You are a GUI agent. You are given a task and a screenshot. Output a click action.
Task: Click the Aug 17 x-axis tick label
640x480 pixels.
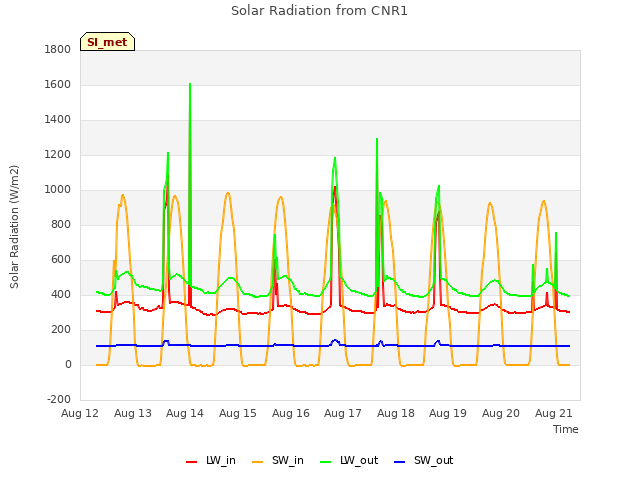click(x=343, y=413)
